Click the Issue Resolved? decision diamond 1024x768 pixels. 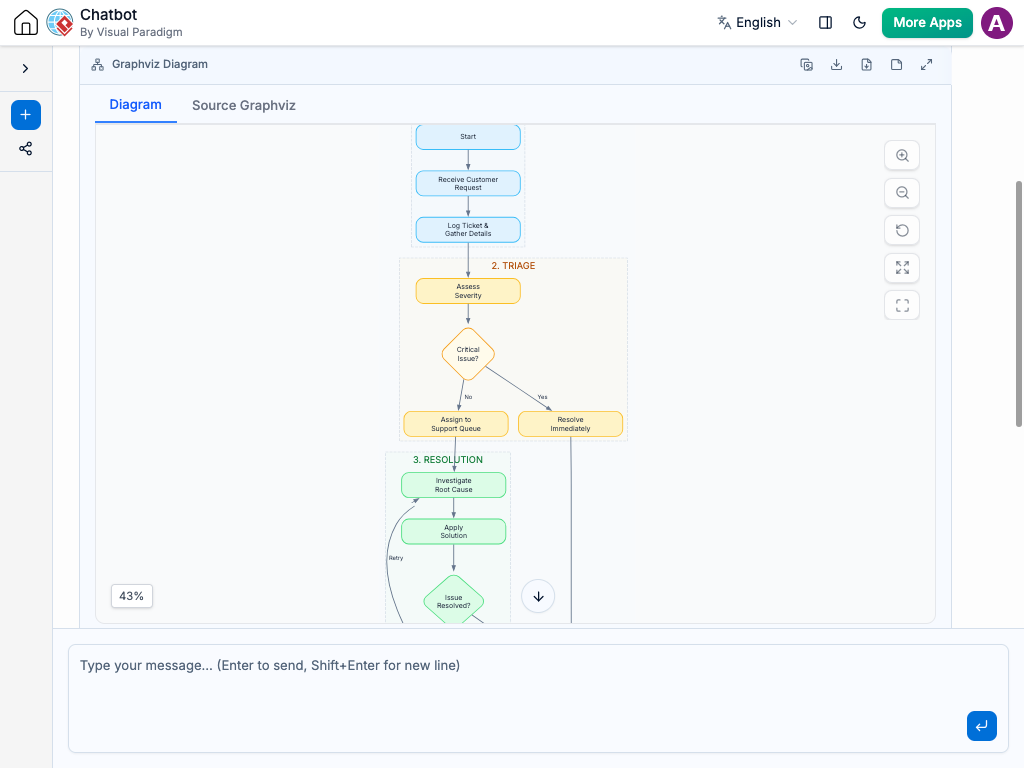point(453,601)
